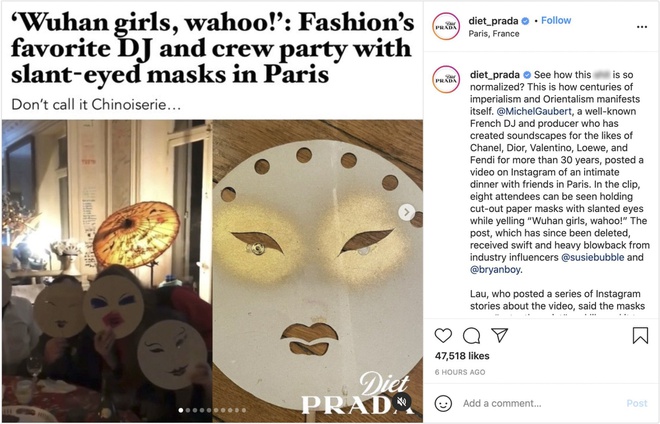660x424 pixels.
Task: Open the Paris, France location link
Action: coord(494,34)
